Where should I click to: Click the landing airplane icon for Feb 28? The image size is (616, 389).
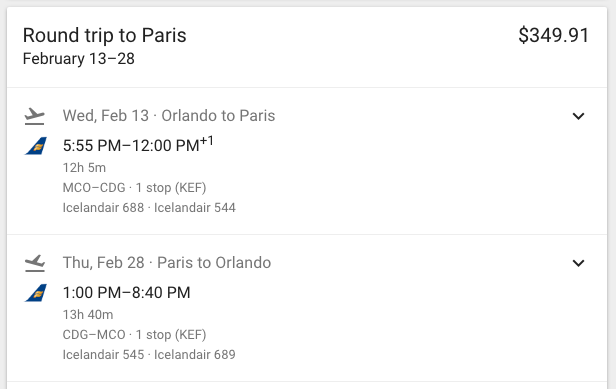(35, 263)
